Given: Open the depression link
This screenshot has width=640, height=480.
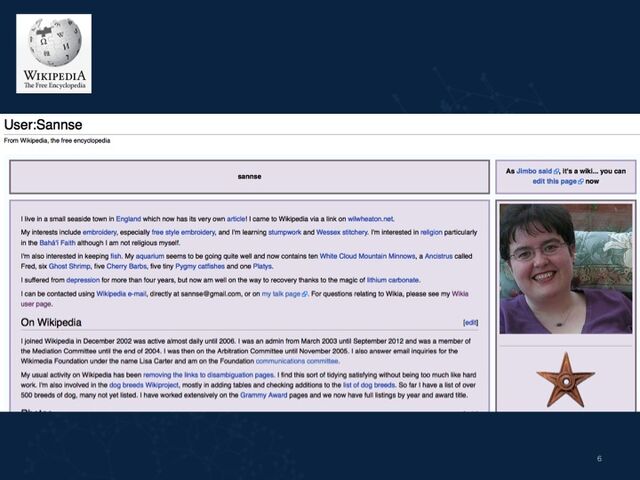Looking at the screenshot, I should click(x=83, y=280).
